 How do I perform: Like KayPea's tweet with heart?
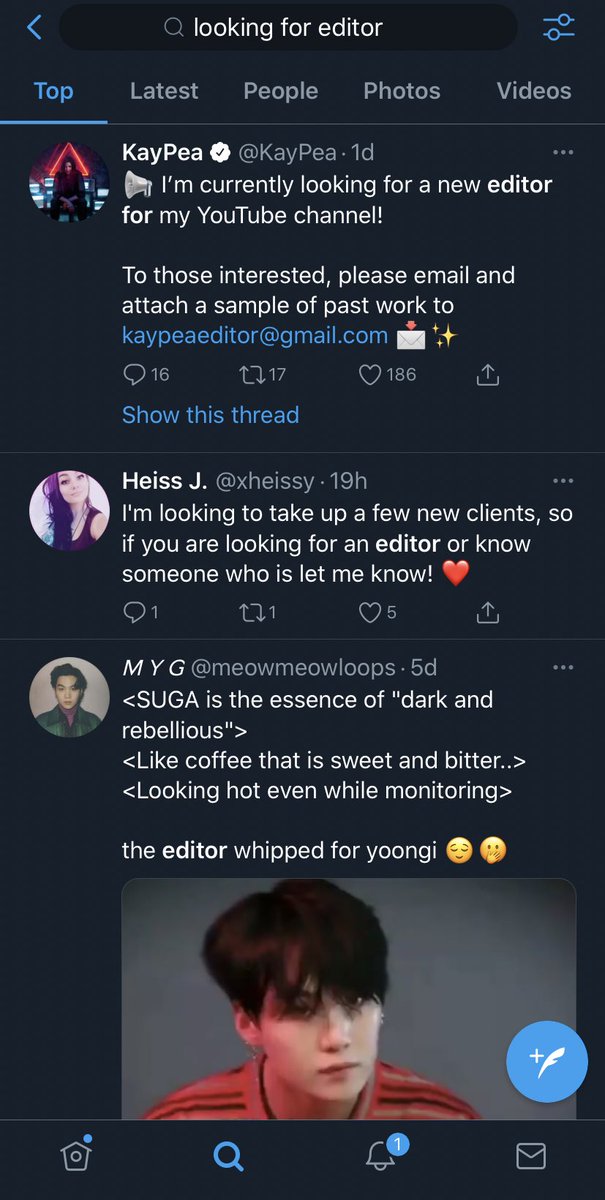[x=370, y=375]
